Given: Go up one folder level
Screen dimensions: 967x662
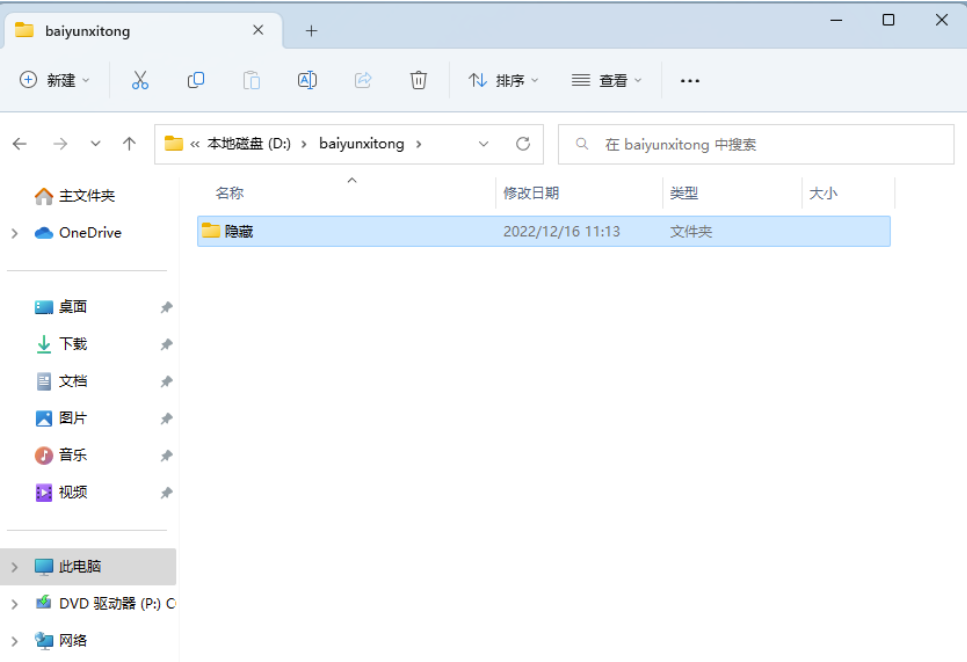Looking at the screenshot, I should pos(129,144).
